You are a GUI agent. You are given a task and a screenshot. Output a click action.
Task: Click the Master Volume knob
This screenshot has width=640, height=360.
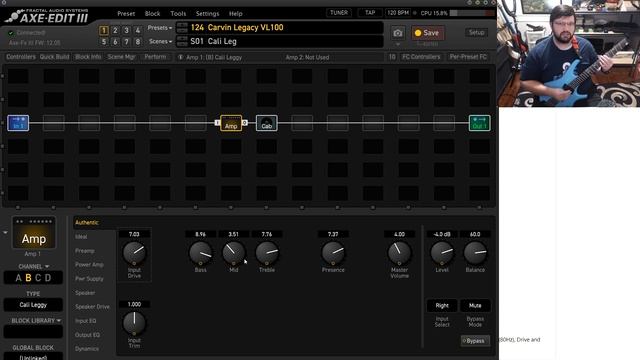tap(399, 253)
